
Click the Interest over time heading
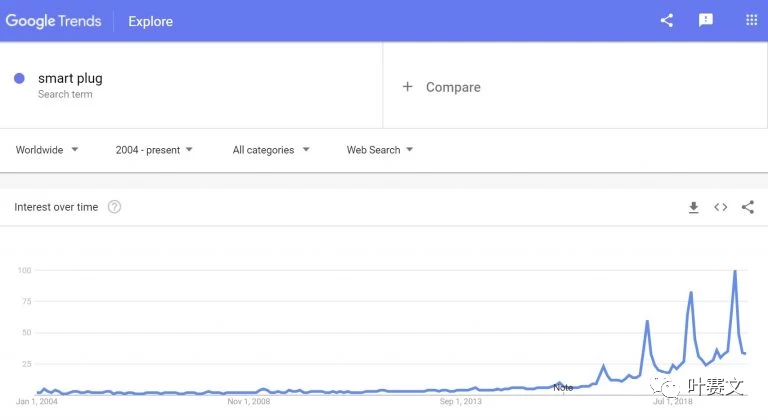56,207
